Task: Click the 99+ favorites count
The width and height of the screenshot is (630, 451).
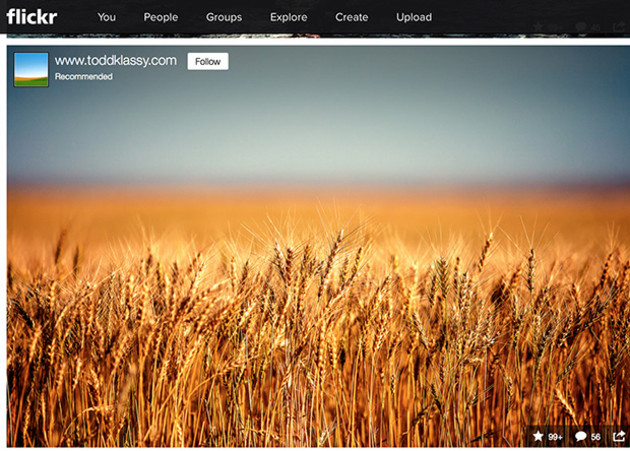Action: tap(555, 437)
